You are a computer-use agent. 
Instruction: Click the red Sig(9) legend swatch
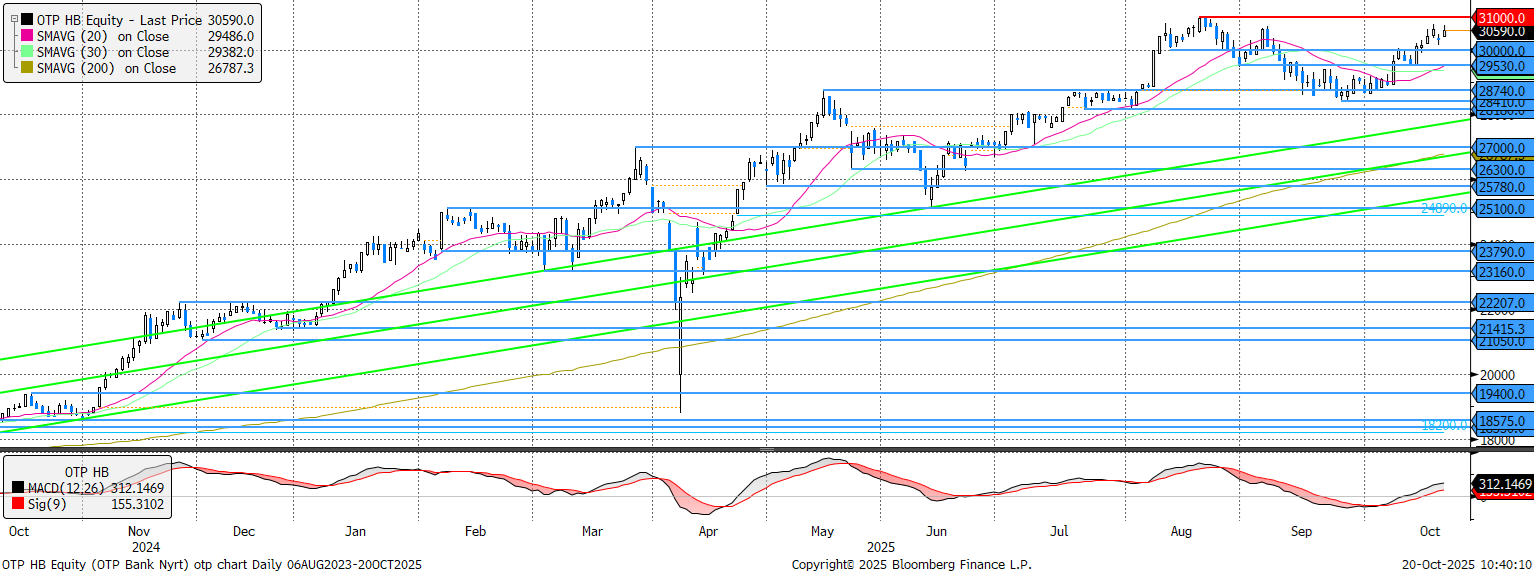[19, 506]
